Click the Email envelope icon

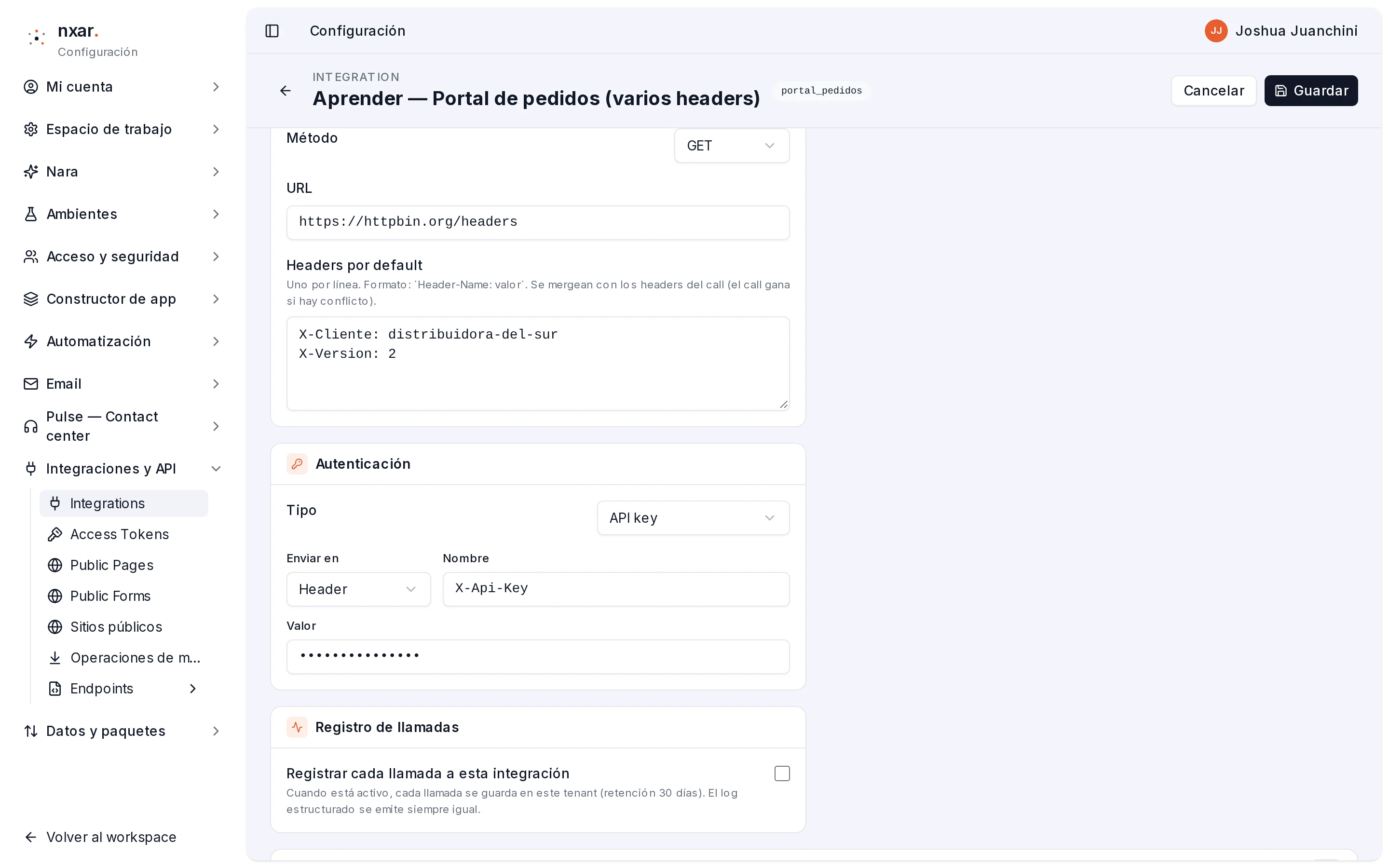pos(31,384)
